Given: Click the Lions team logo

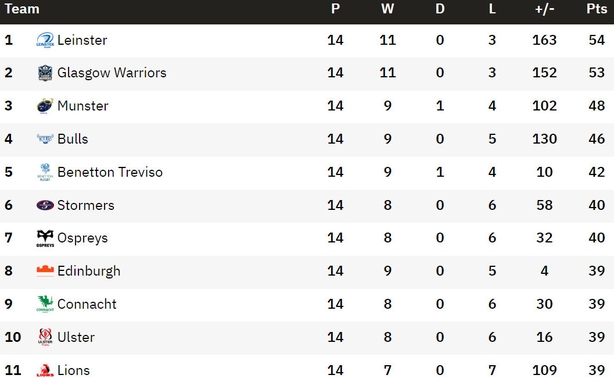Looking at the screenshot, I should [45, 370].
